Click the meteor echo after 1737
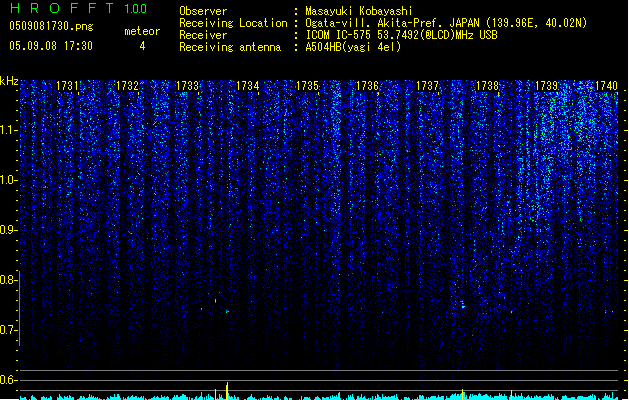Image resolution: width=629 pixels, height=400 pixels. coord(463,305)
